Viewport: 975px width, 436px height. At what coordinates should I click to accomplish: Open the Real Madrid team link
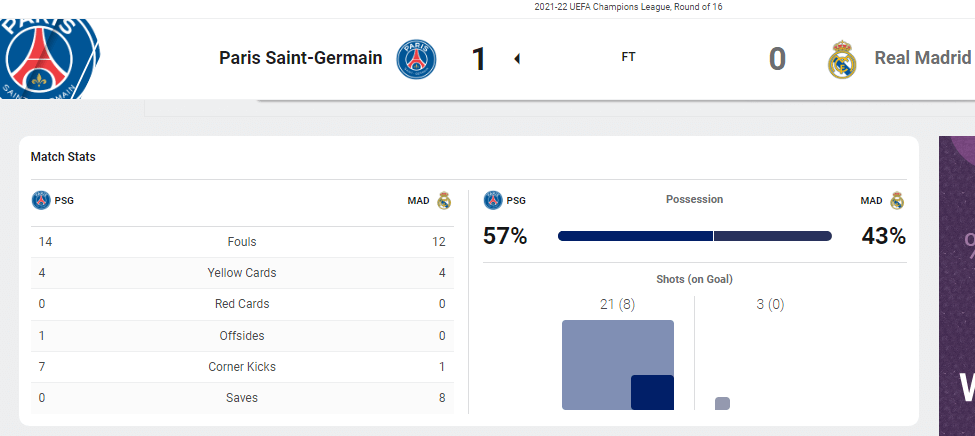pyautogui.click(x=923, y=58)
